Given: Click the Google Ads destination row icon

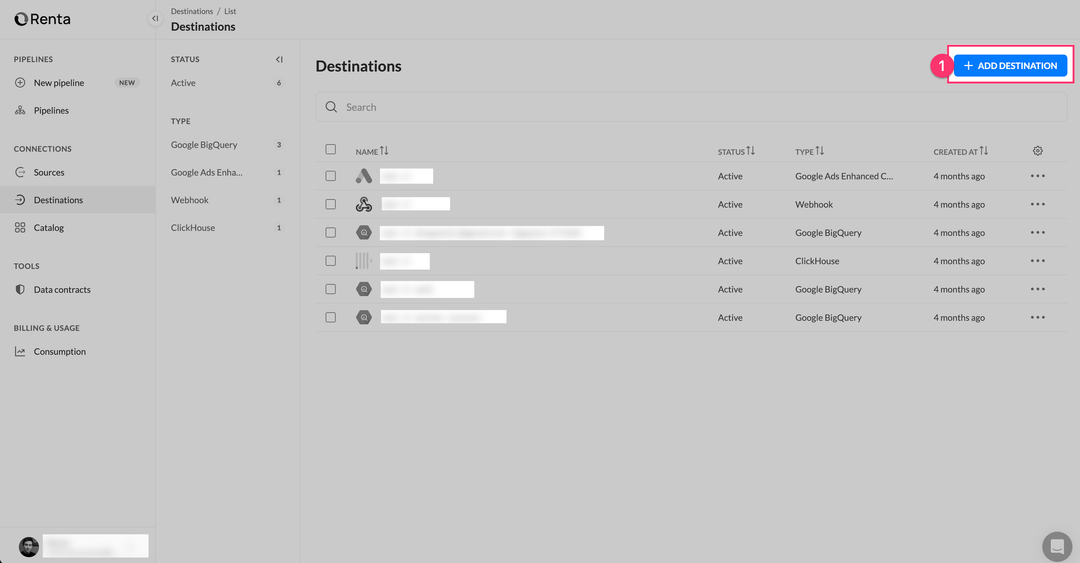Looking at the screenshot, I should [x=364, y=176].
